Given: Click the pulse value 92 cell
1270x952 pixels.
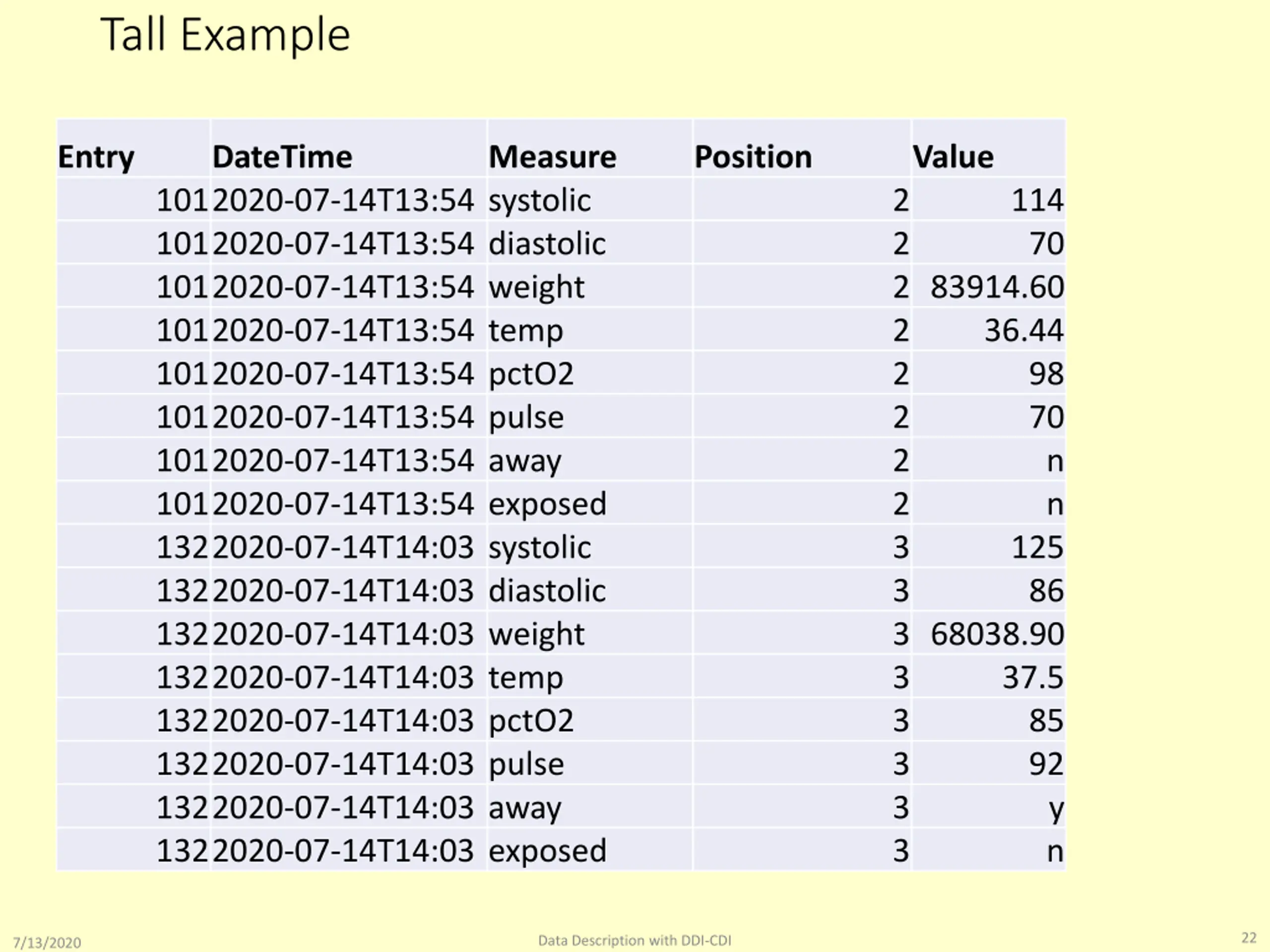Looking at the screenshot, I should 989,764.
